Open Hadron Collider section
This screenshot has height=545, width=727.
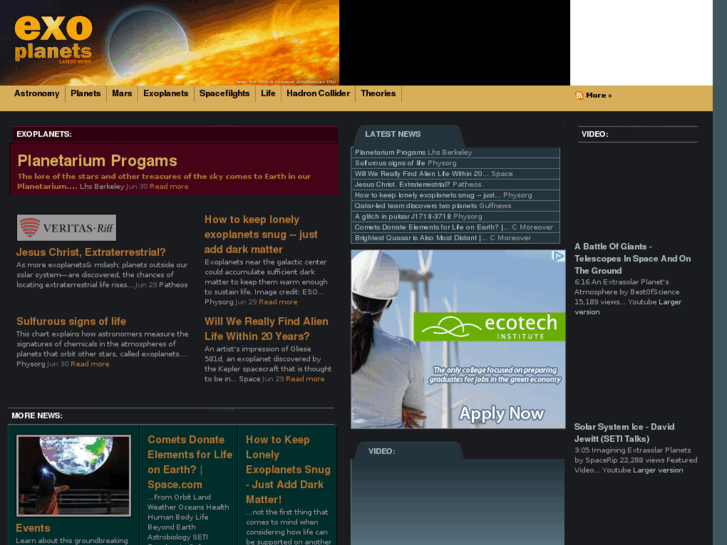[318, 93]
